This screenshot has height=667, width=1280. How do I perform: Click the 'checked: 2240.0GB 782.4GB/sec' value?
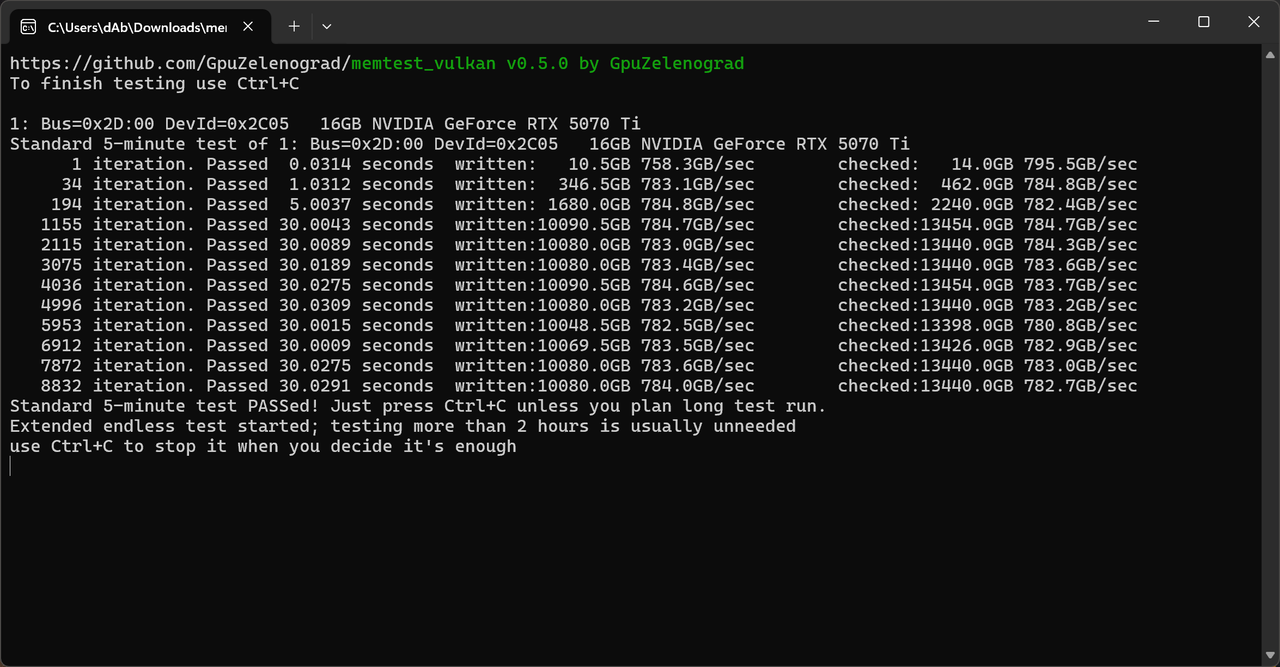coord(988,204)
